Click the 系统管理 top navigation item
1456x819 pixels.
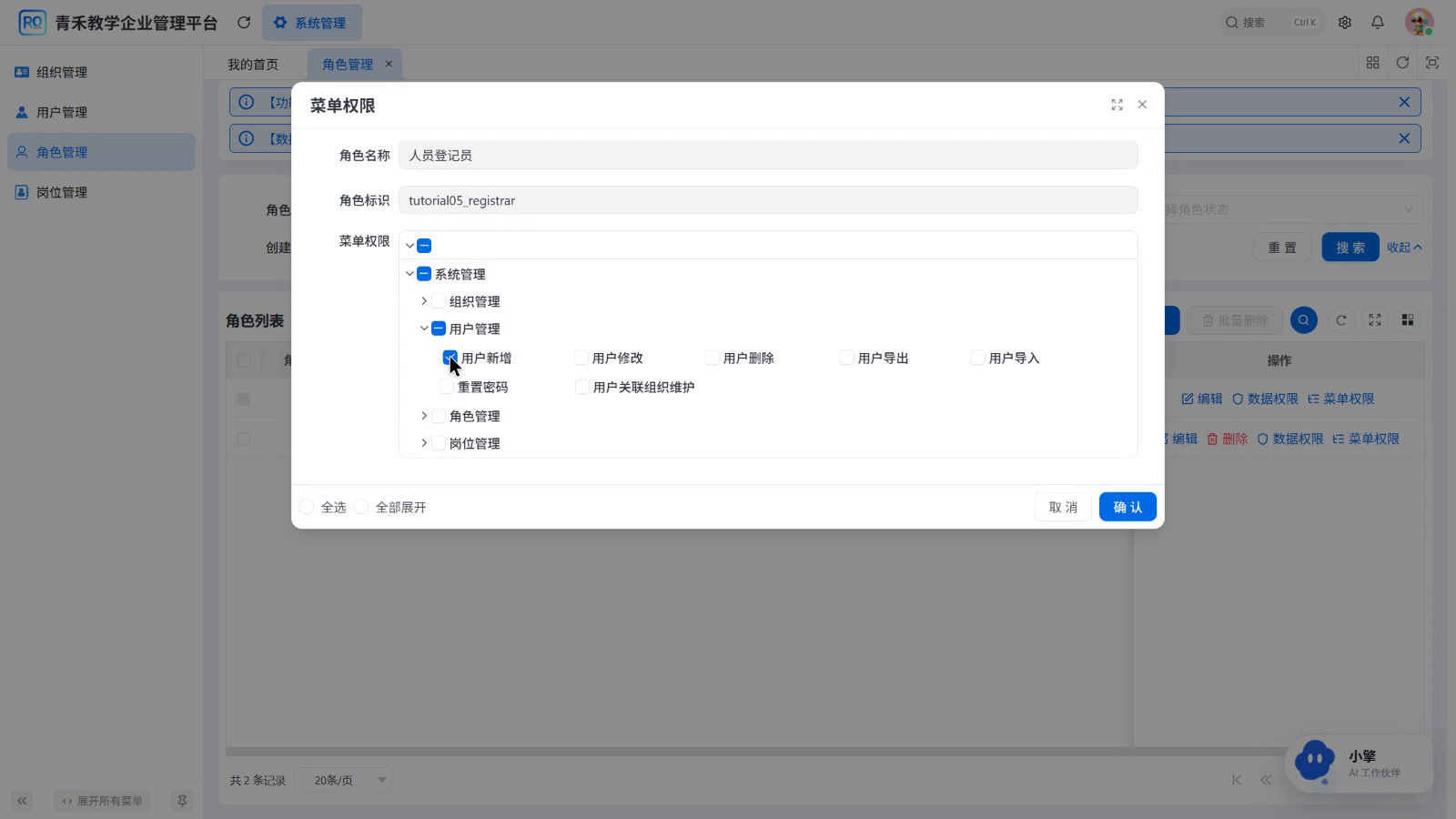(311, 23)
